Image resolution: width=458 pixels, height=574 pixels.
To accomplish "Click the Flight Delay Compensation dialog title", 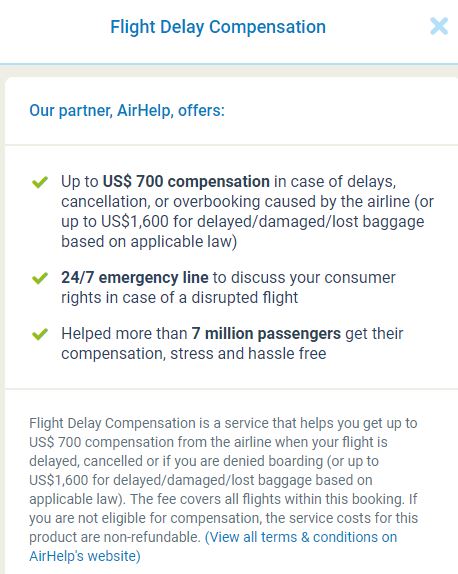I will point(218,27).
